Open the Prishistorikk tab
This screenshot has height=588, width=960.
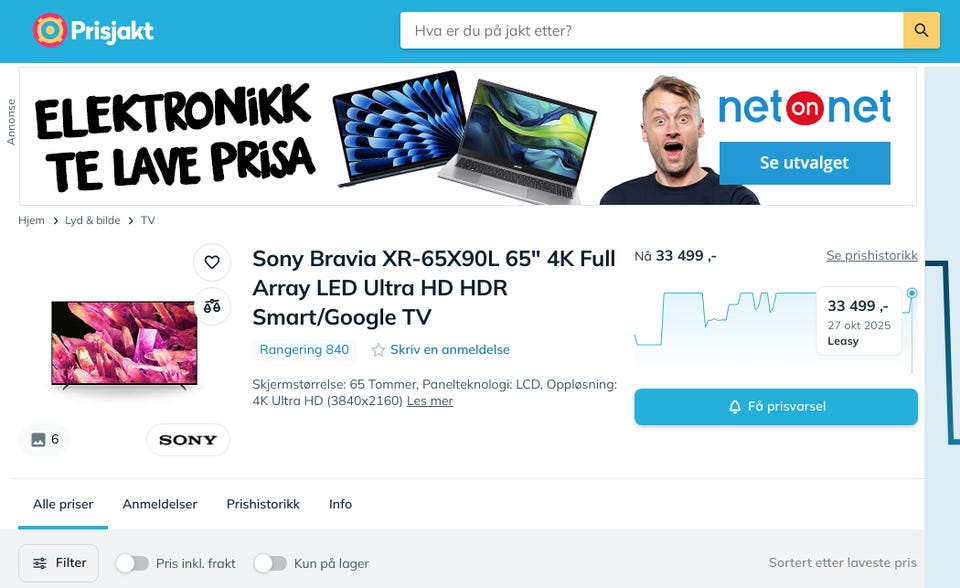(x=263, y=504)
